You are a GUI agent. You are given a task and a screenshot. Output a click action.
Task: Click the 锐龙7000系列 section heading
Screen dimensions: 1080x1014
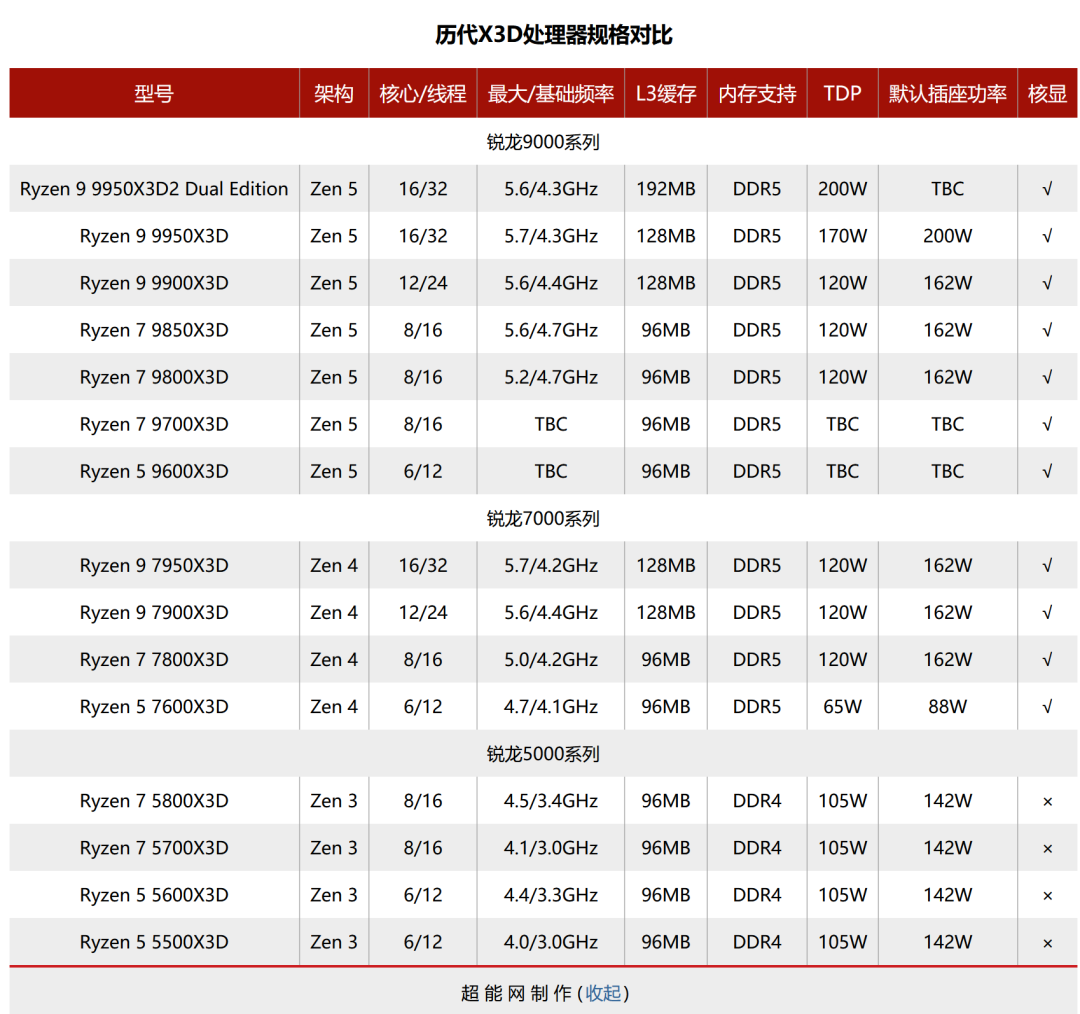pos(543,519)
